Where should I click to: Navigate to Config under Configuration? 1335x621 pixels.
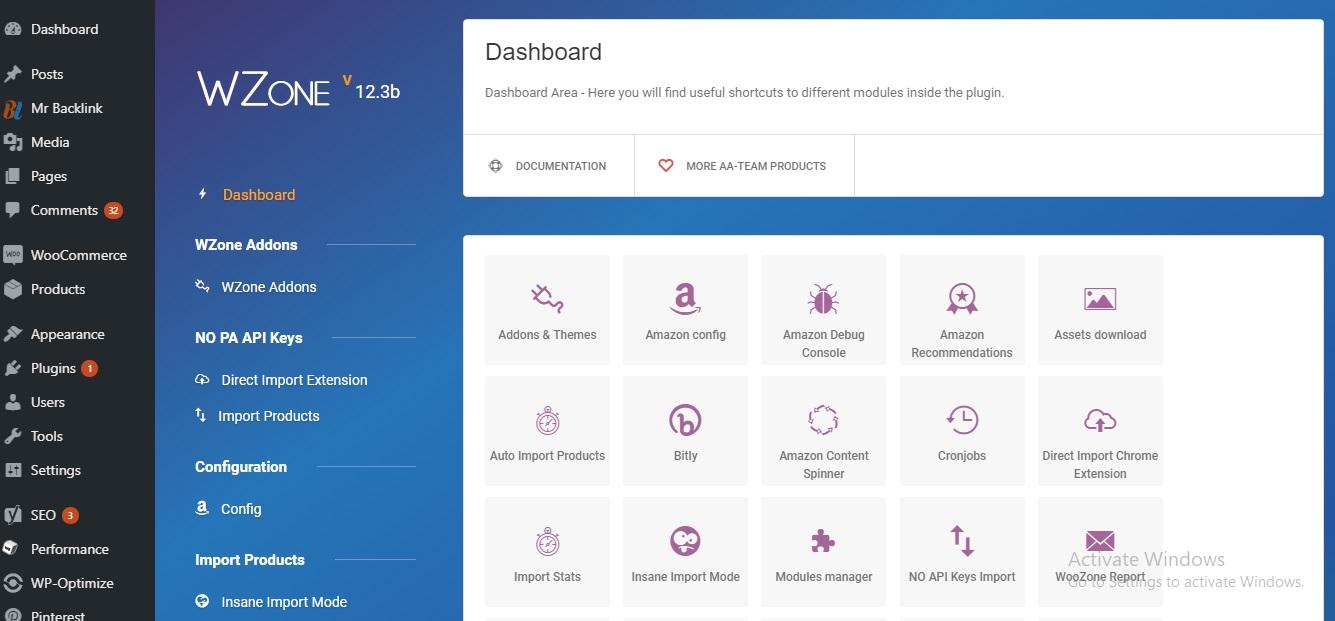(241, 509)
